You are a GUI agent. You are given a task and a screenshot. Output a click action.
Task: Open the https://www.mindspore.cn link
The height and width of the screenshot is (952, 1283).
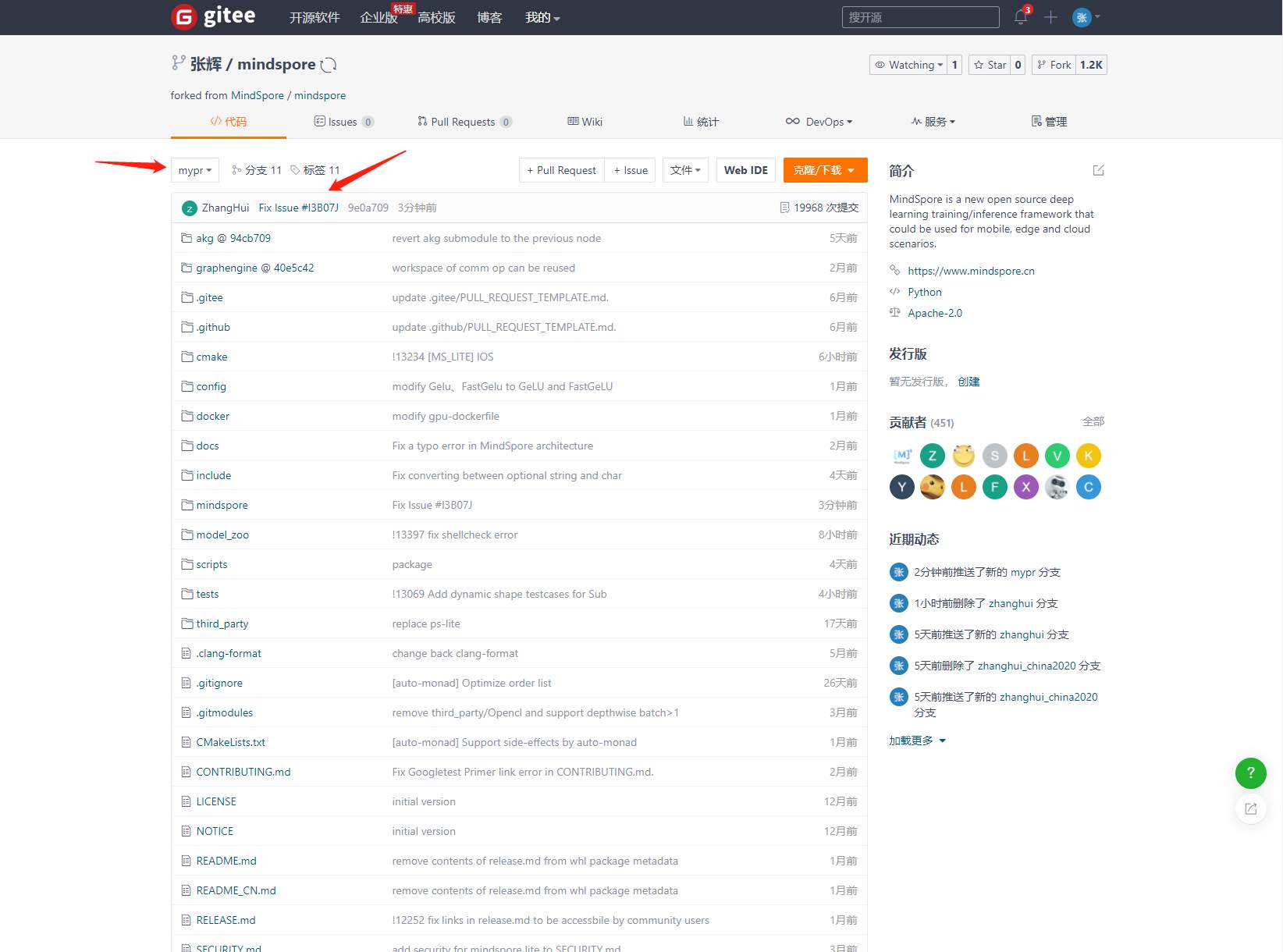point(971,271)
